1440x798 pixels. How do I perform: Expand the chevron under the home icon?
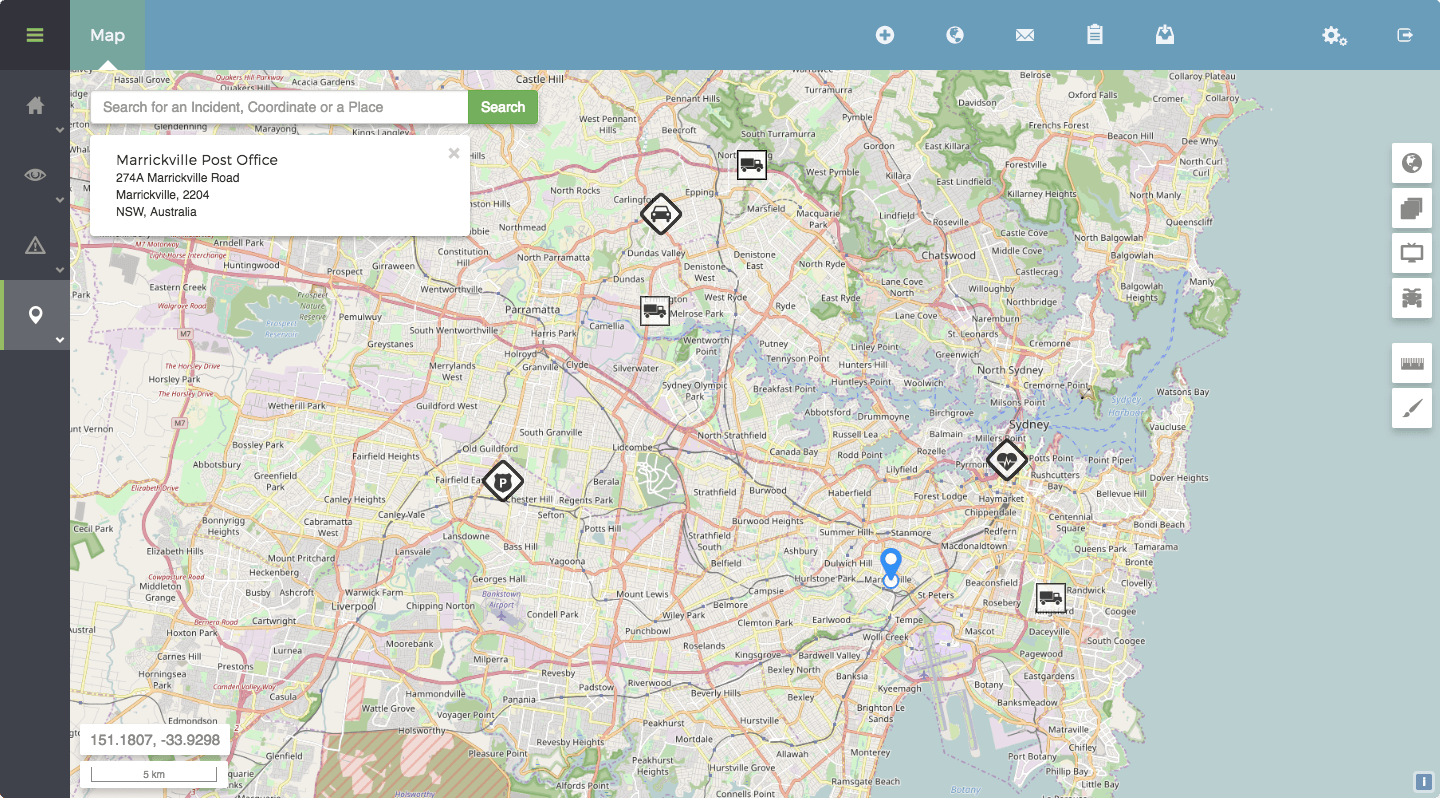60,130
